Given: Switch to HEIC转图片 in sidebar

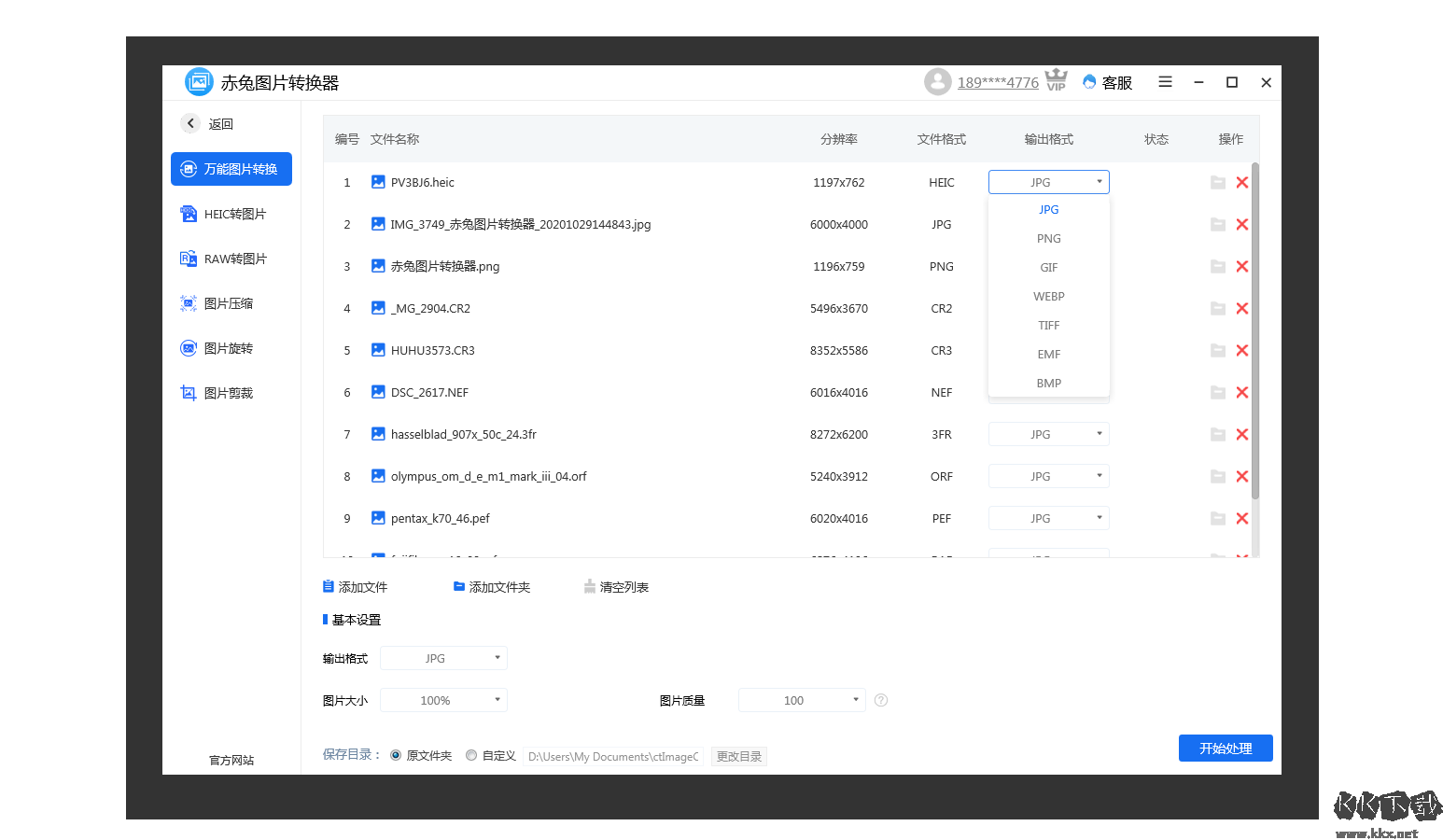Looking at the screenshot, I should tap(231, 214).
